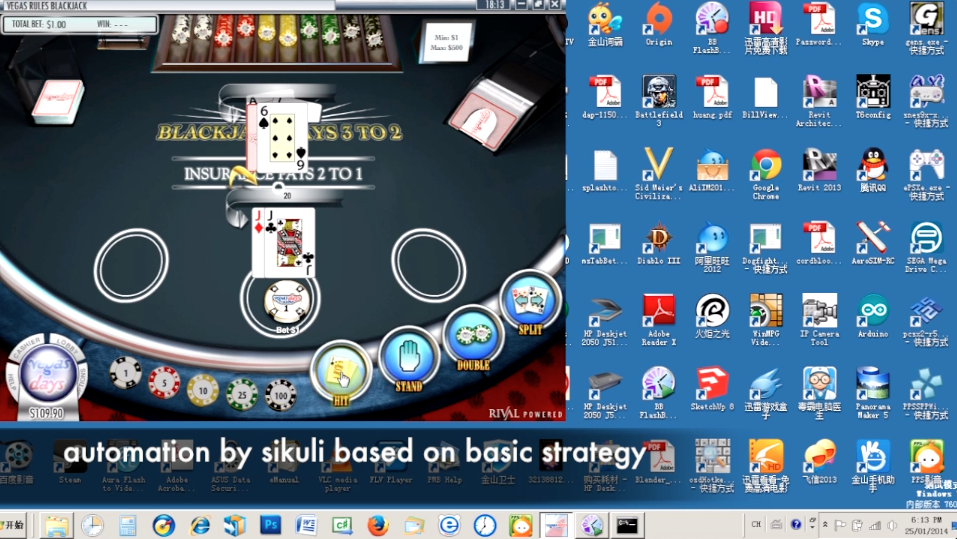Stand with the hand icon button
The image size is (957, 539).
[x=408, y=361]
